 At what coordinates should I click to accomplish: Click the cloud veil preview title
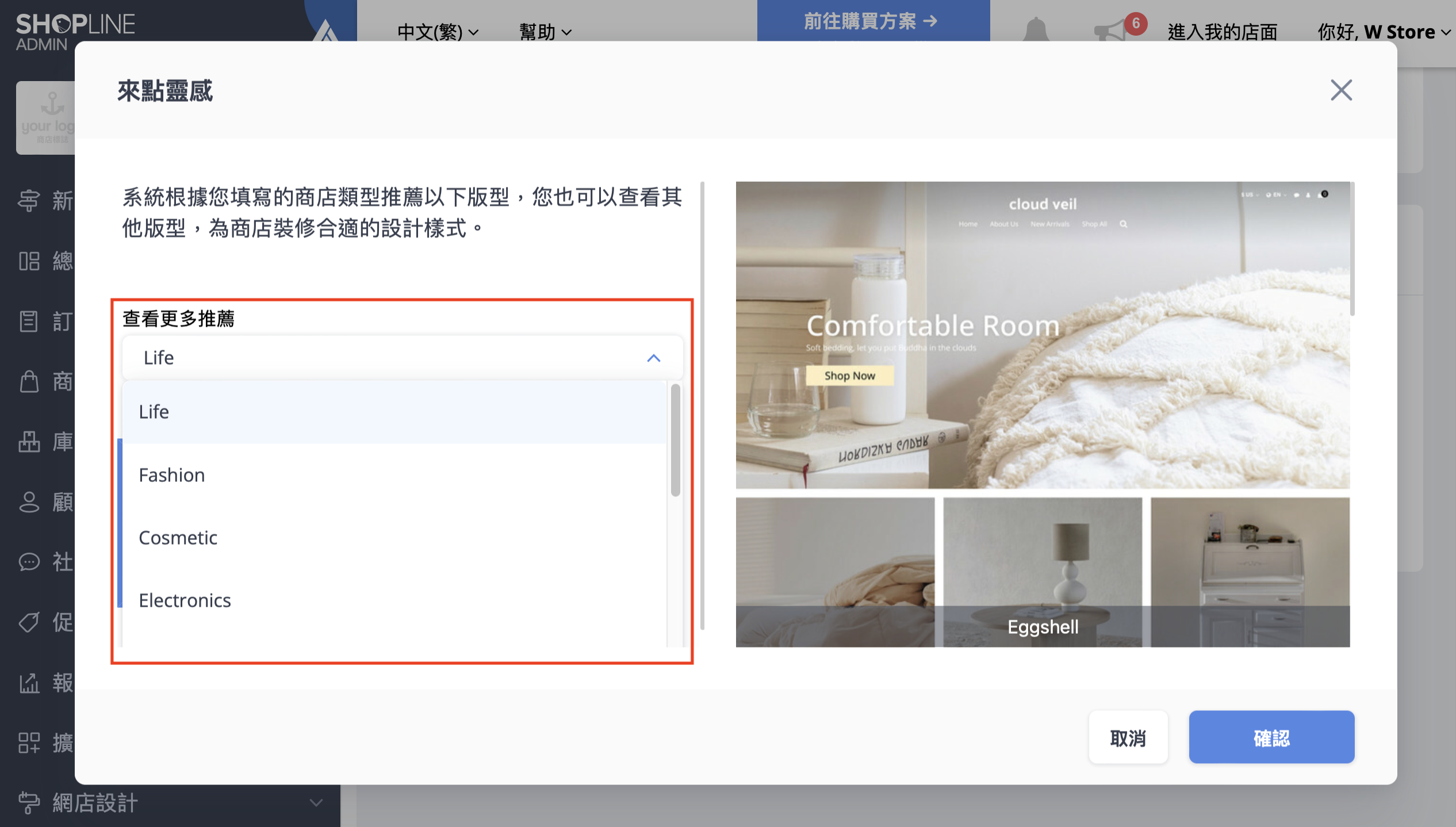1043,204
